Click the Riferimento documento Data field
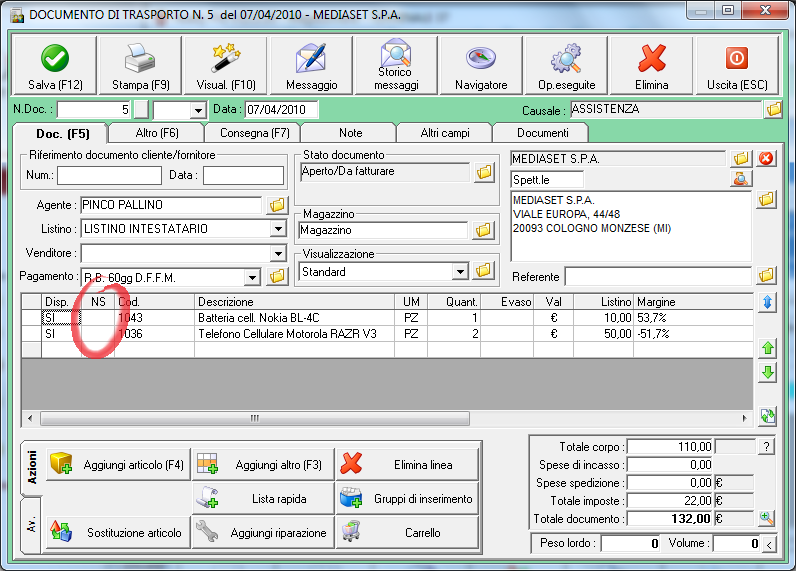The height and width of the screenshot is (571, 796). [243, 176]
